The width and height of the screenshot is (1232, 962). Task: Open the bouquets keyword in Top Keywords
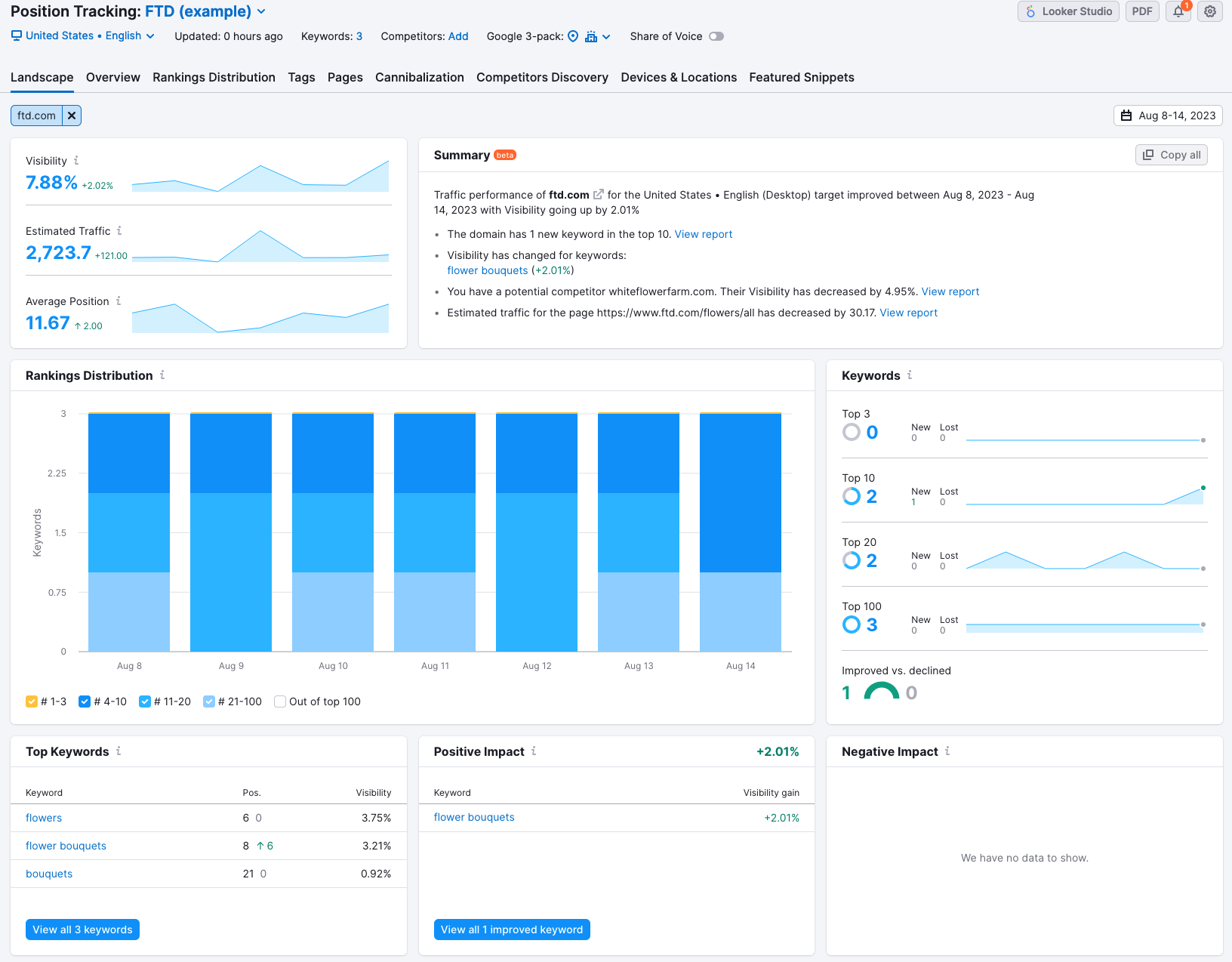point(49,874)
